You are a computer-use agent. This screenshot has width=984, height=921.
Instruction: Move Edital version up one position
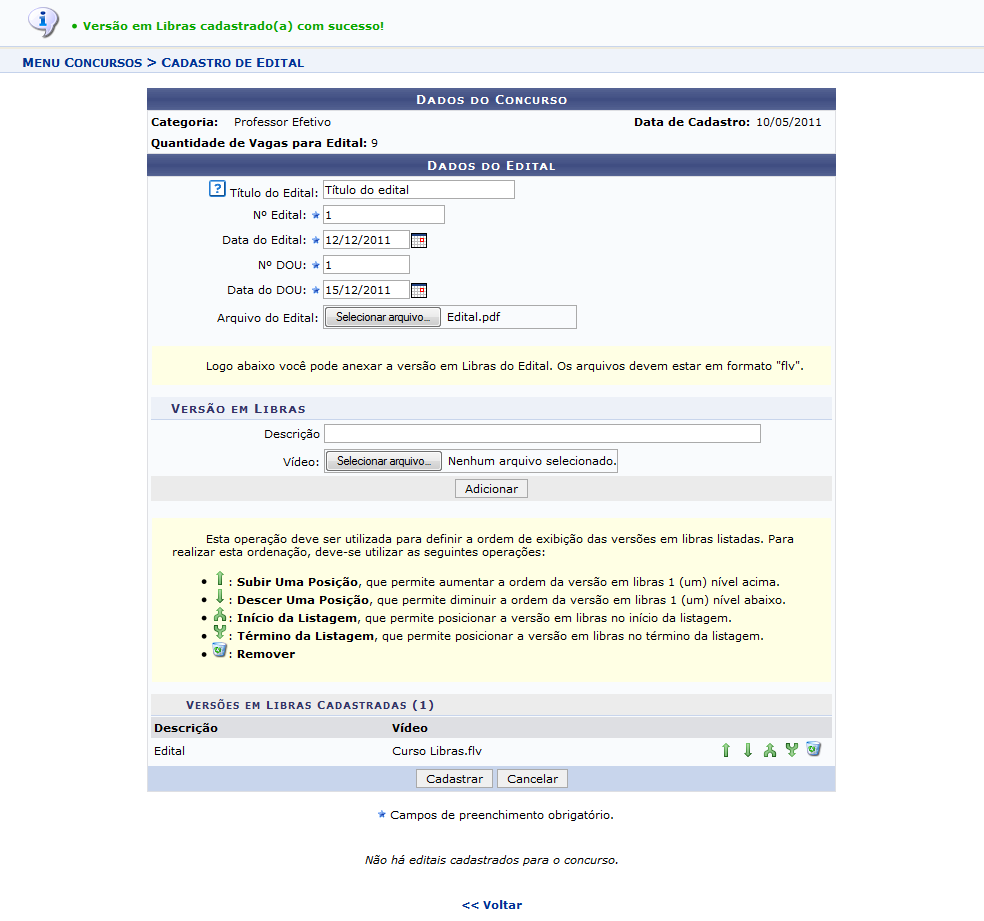[726, 750]
